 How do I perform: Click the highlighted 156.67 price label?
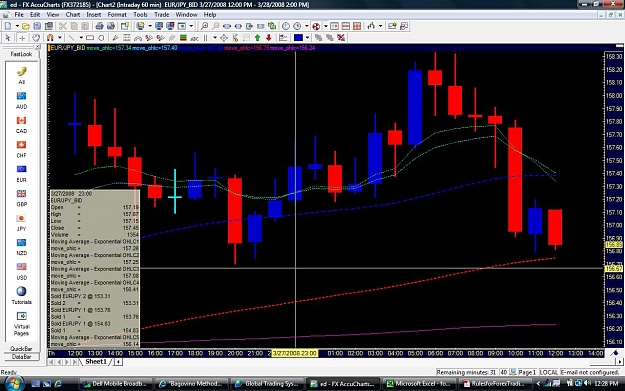614,269
